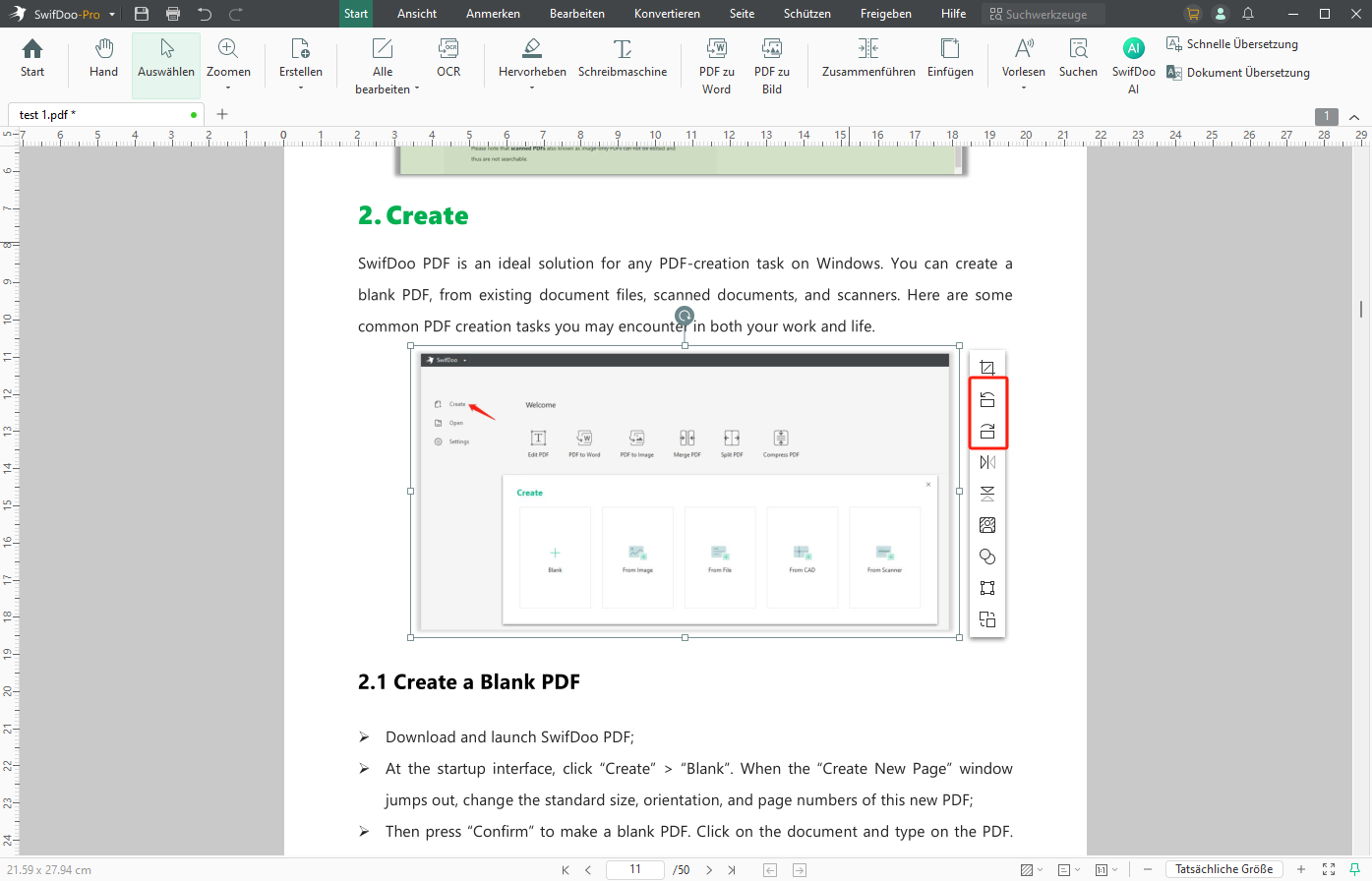Go to previous page arrow
This screenshot has height=881, width=1372.
tap(588, 870)
